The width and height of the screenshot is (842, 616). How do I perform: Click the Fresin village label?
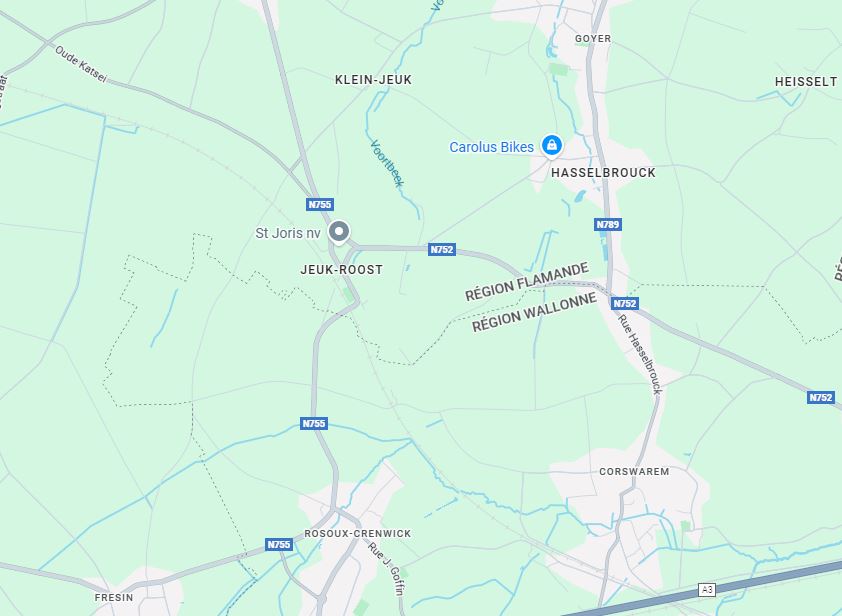[114, 598]
